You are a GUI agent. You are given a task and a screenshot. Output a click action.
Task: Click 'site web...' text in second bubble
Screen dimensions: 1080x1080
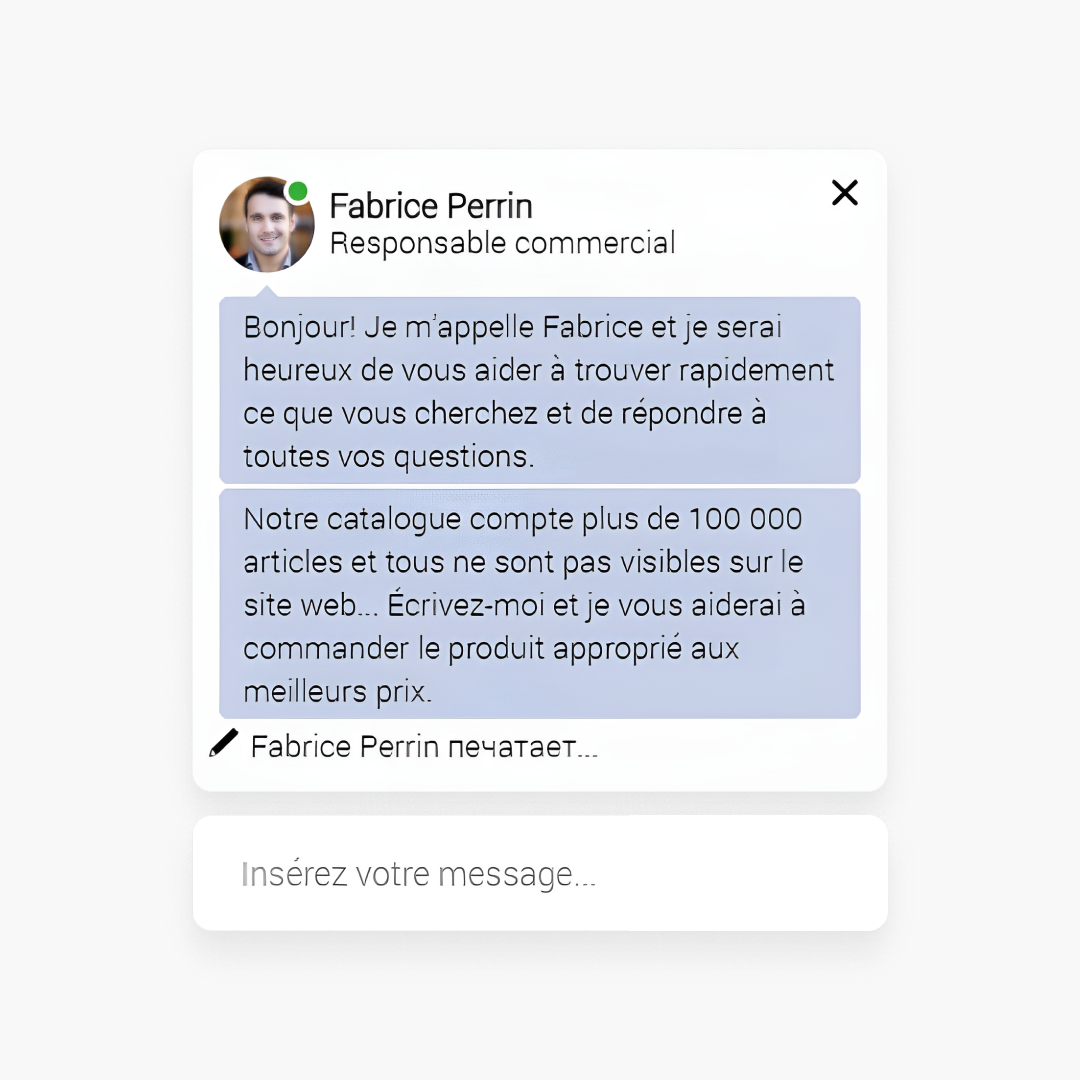[x=311, y=605]
